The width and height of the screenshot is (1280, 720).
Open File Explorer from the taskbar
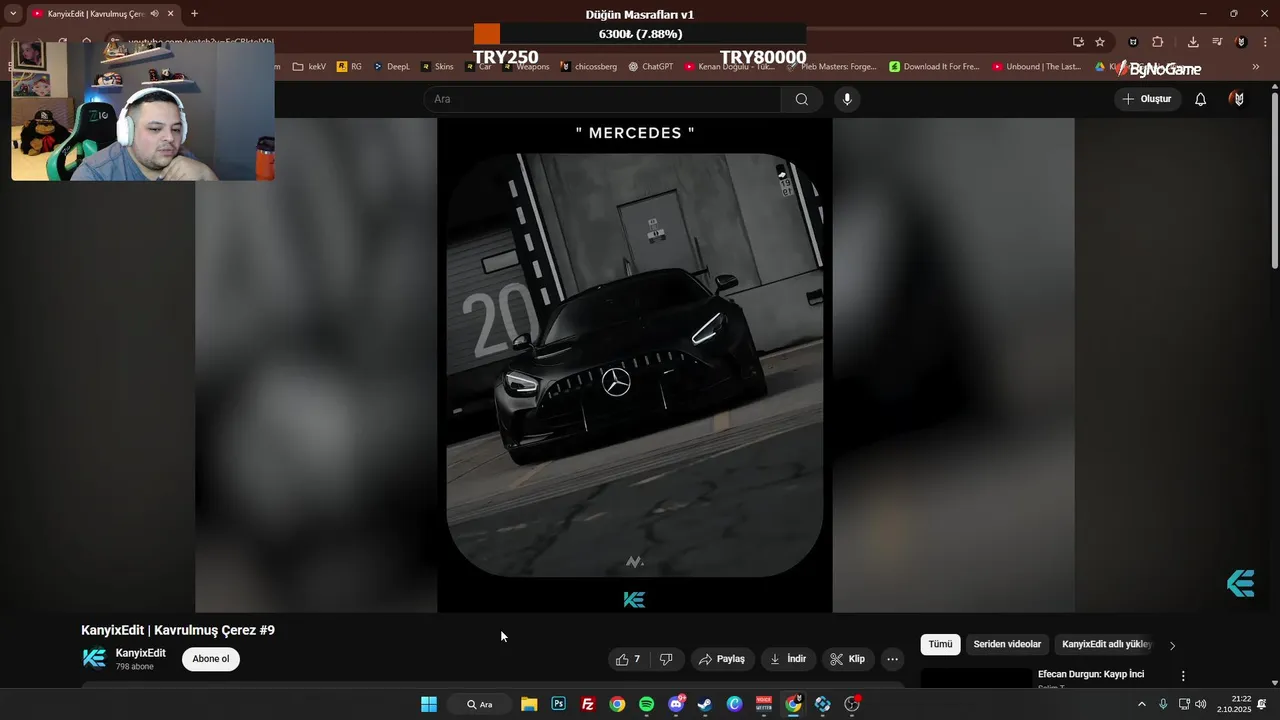[x=529, y=704]
